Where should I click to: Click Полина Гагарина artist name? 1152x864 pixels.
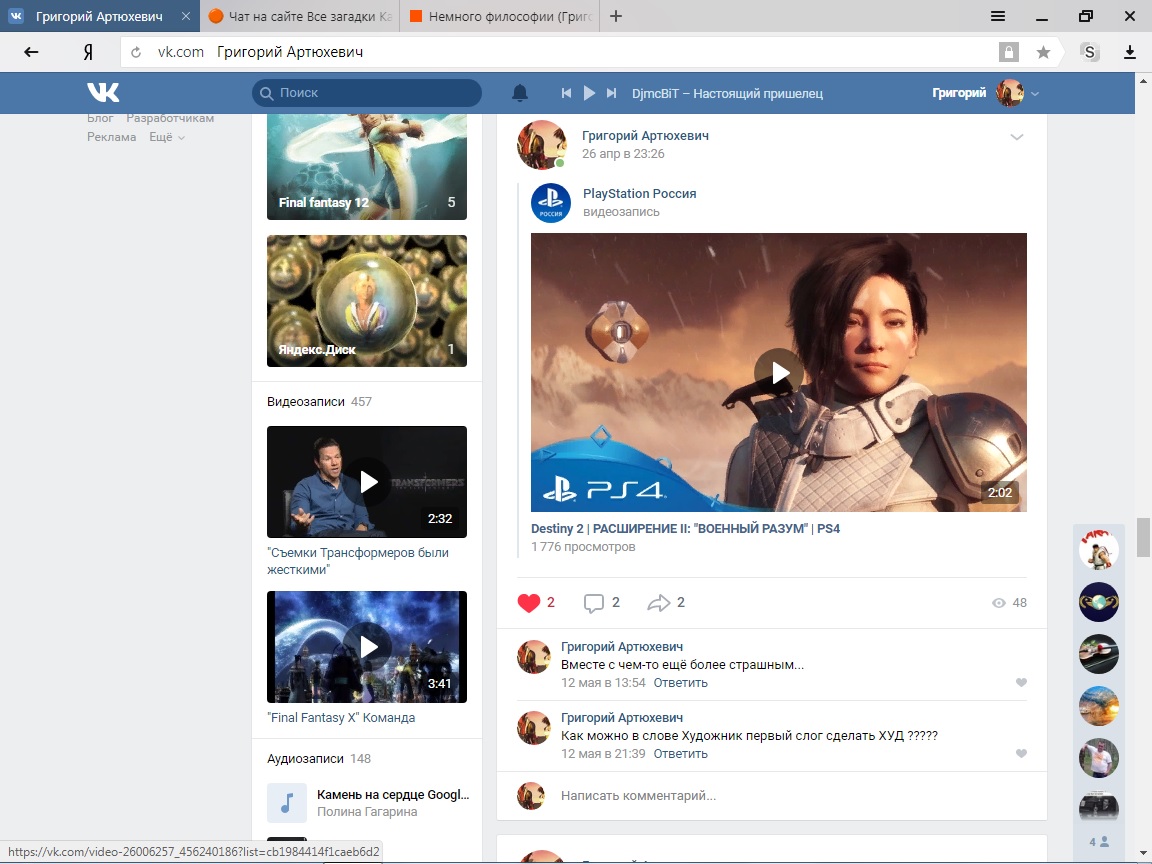(367, 812)
